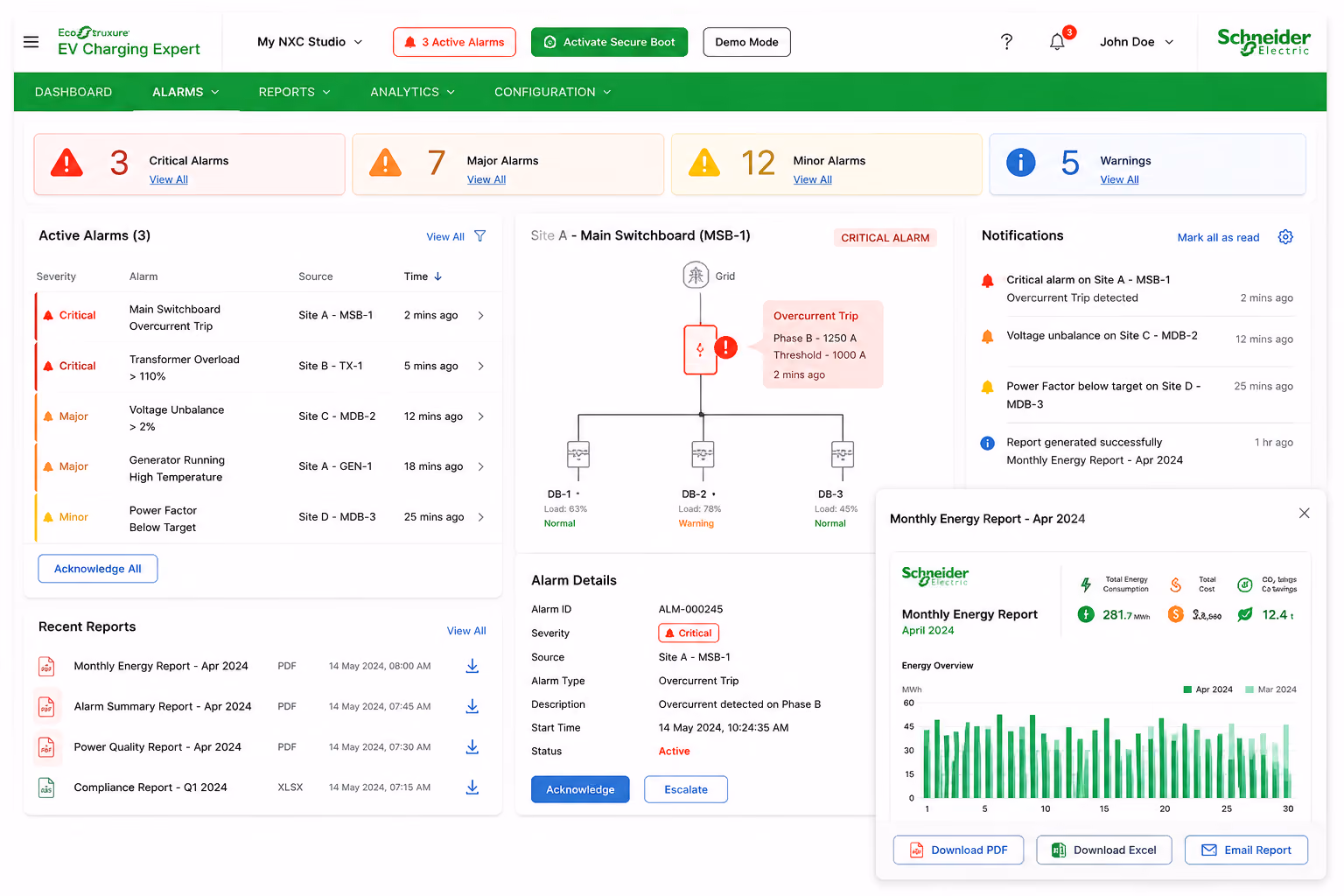Image resolution: width=1344 pixels, height=896 pixels.
Task: Open the Dashboard tab
Action: (x=73, y=92)
